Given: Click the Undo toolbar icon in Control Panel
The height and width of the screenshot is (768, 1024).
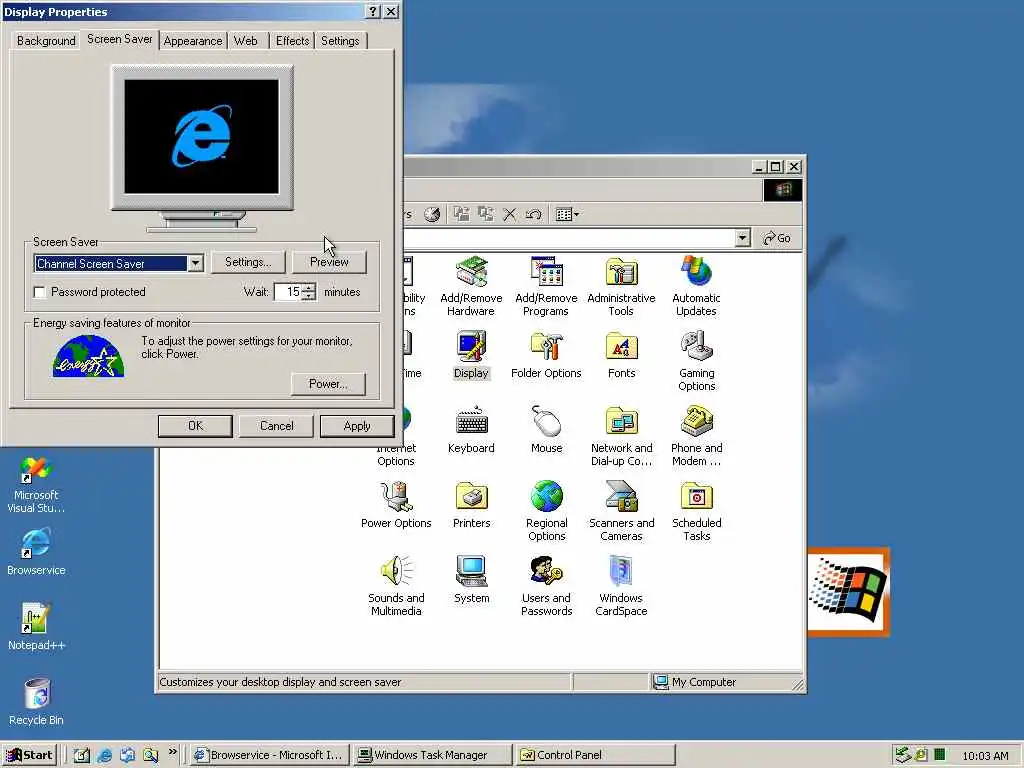Looking at the screenshot, I should pos(533,214).
